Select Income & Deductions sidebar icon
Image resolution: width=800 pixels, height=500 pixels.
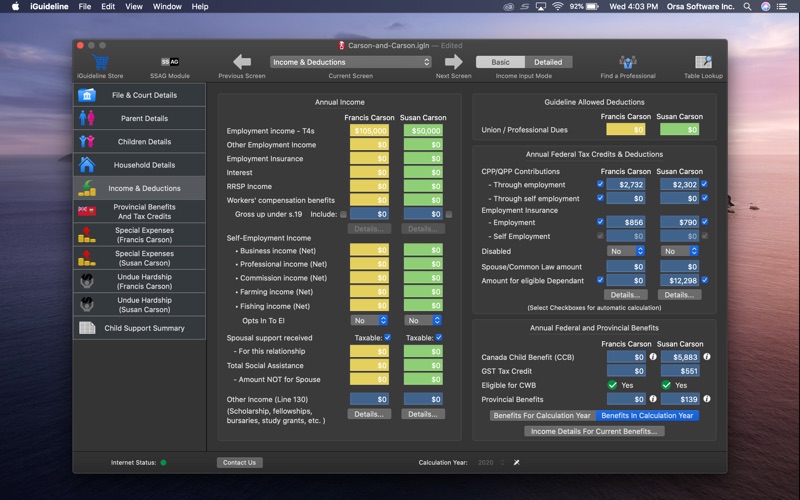coord(87,188)
